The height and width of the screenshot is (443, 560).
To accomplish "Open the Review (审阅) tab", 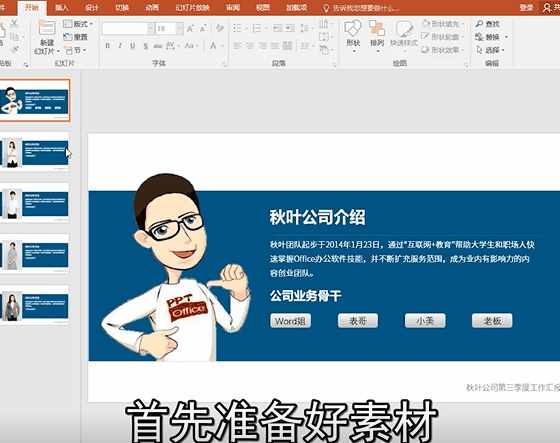I will tap(233, 8).
